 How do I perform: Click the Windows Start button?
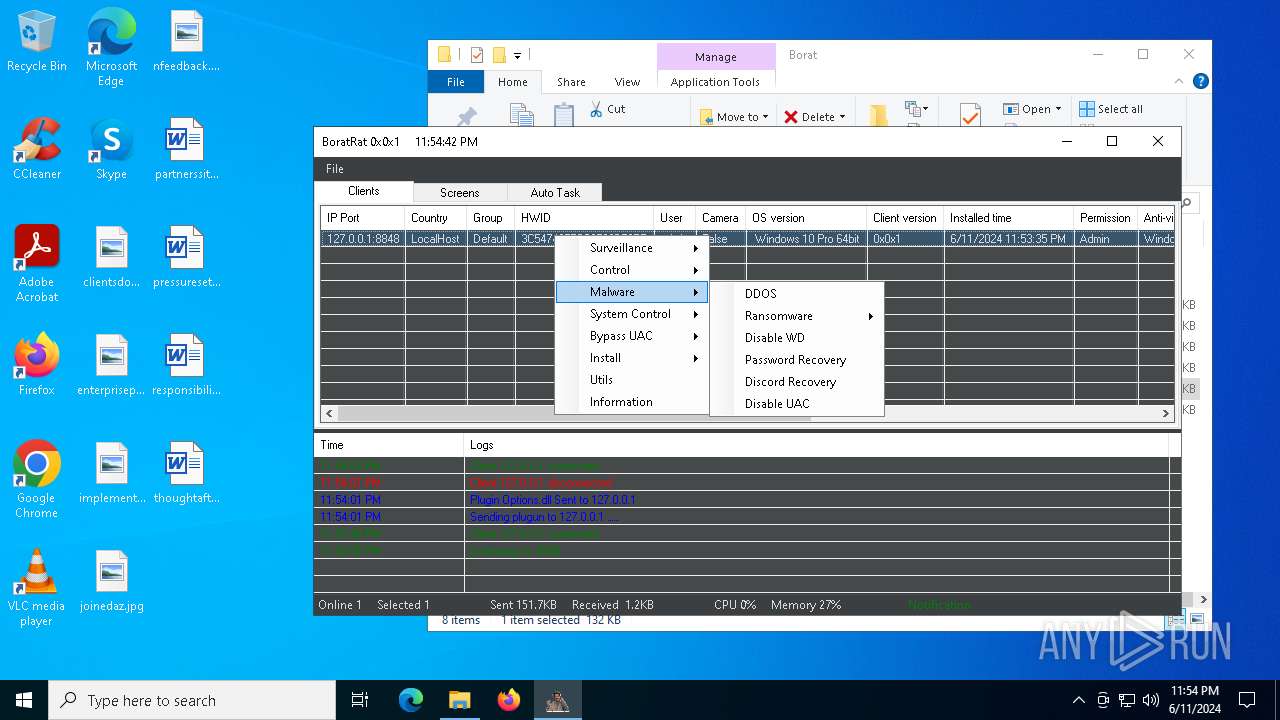pyautogui.click(x=24, y=700)
